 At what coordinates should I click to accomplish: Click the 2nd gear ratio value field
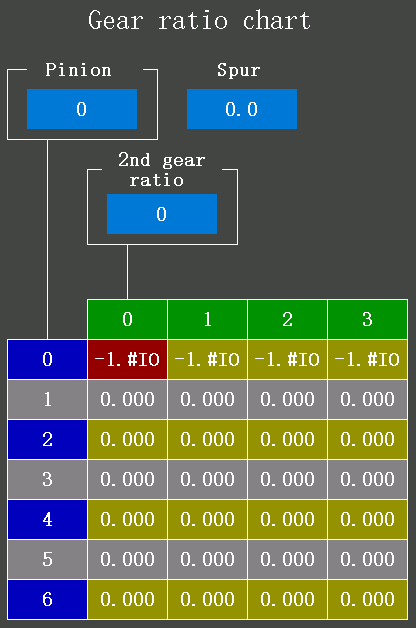162,214
